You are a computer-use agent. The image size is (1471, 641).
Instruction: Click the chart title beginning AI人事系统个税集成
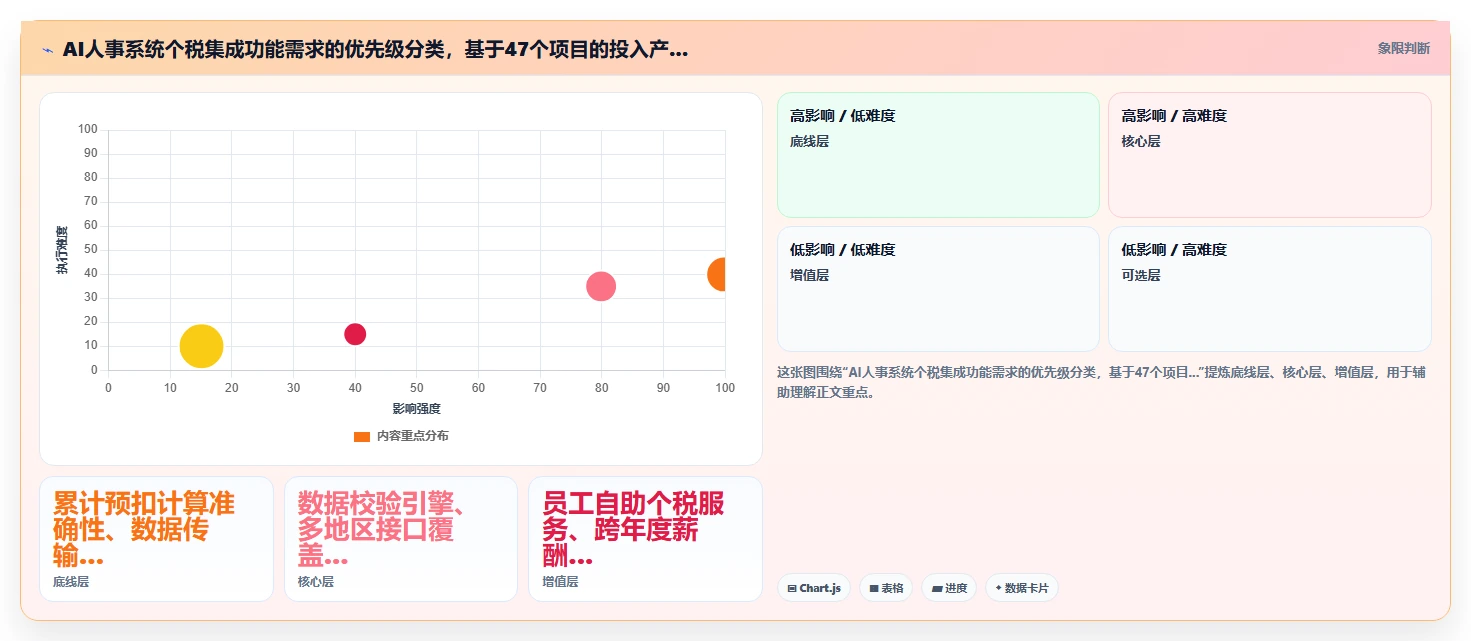[375, 49]
